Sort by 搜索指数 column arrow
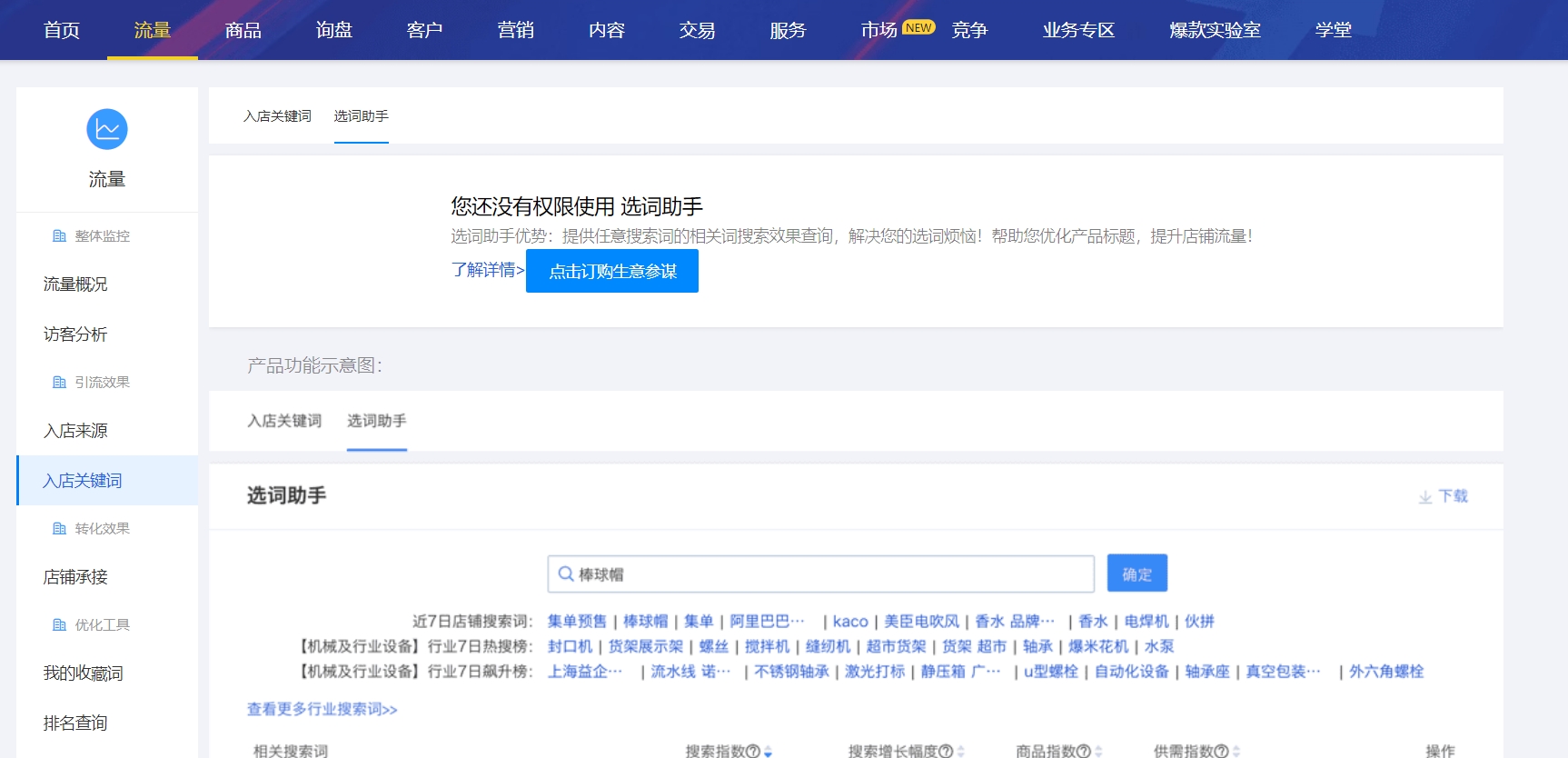Screen dimensions: 1568x758 [769, 752]
